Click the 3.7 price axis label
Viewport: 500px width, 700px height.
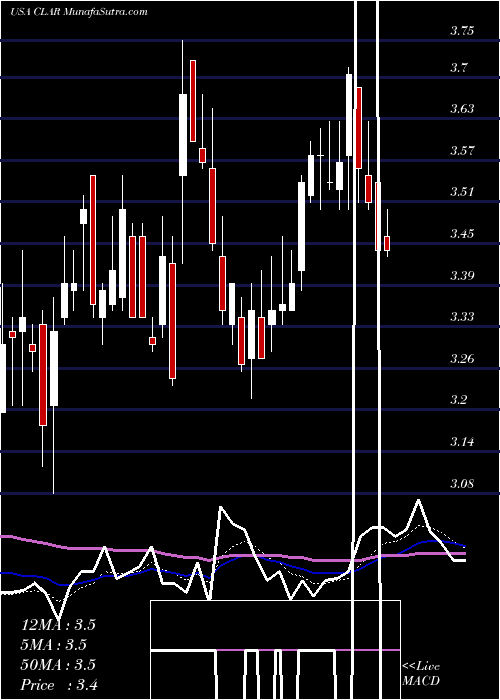click(x=458, y=68)
